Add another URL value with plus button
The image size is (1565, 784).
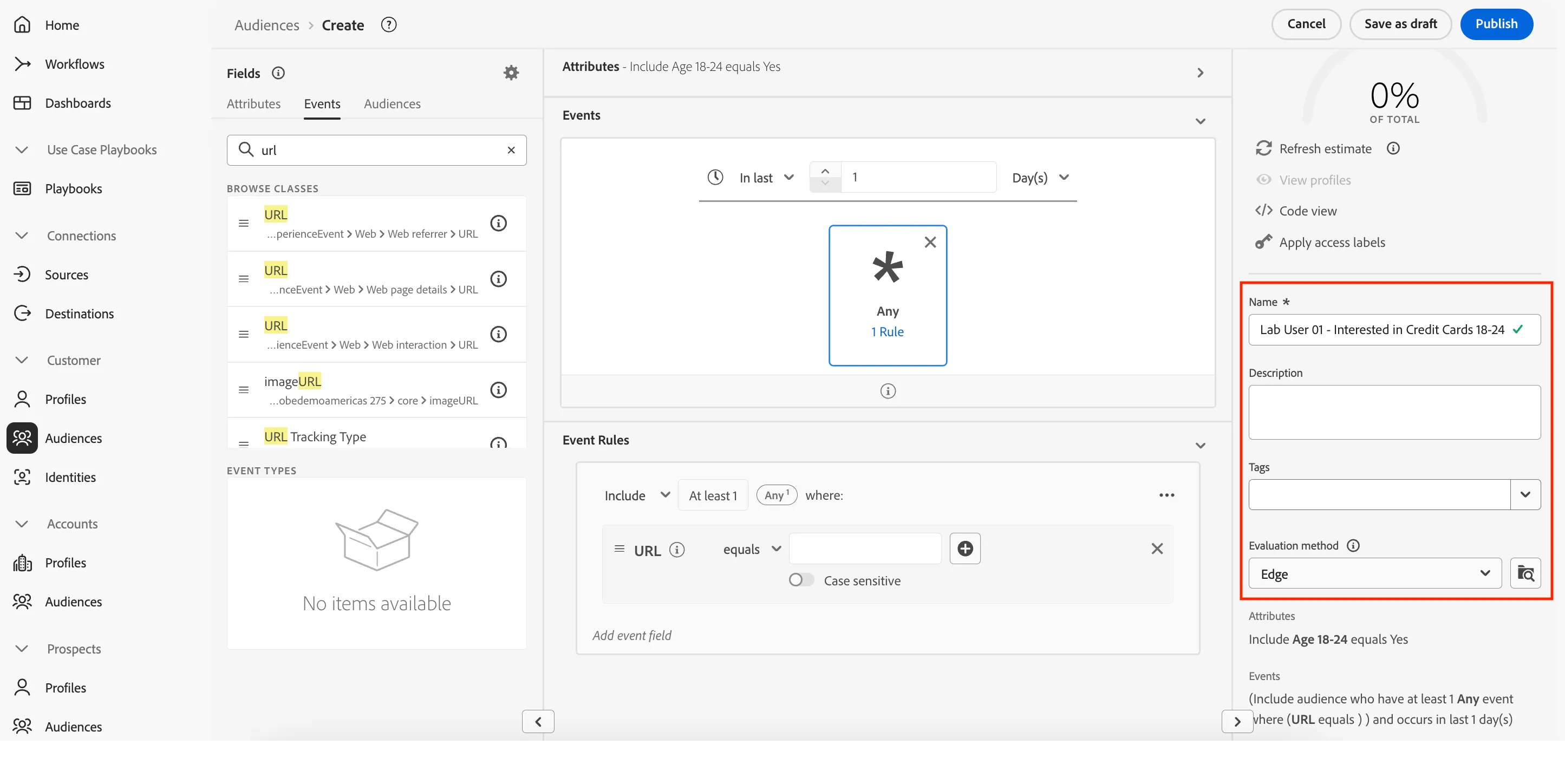965,548
